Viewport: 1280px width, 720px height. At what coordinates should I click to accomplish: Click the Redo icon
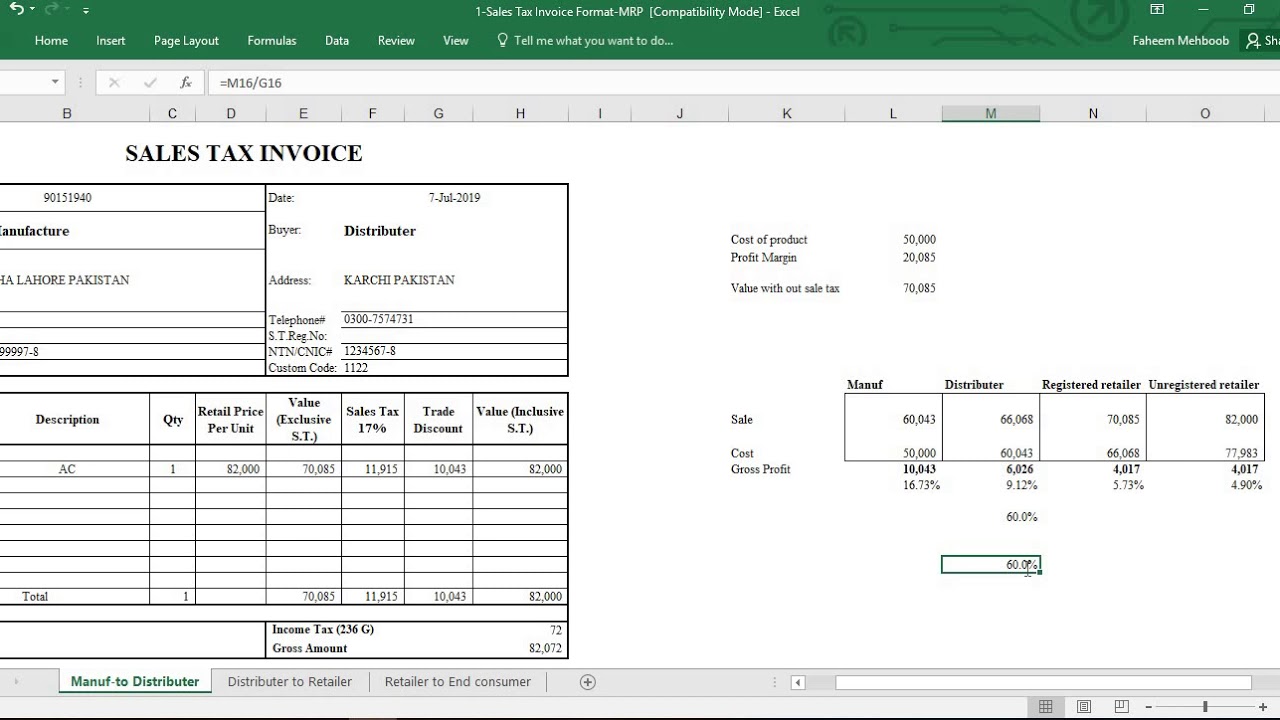click(50, 11)
